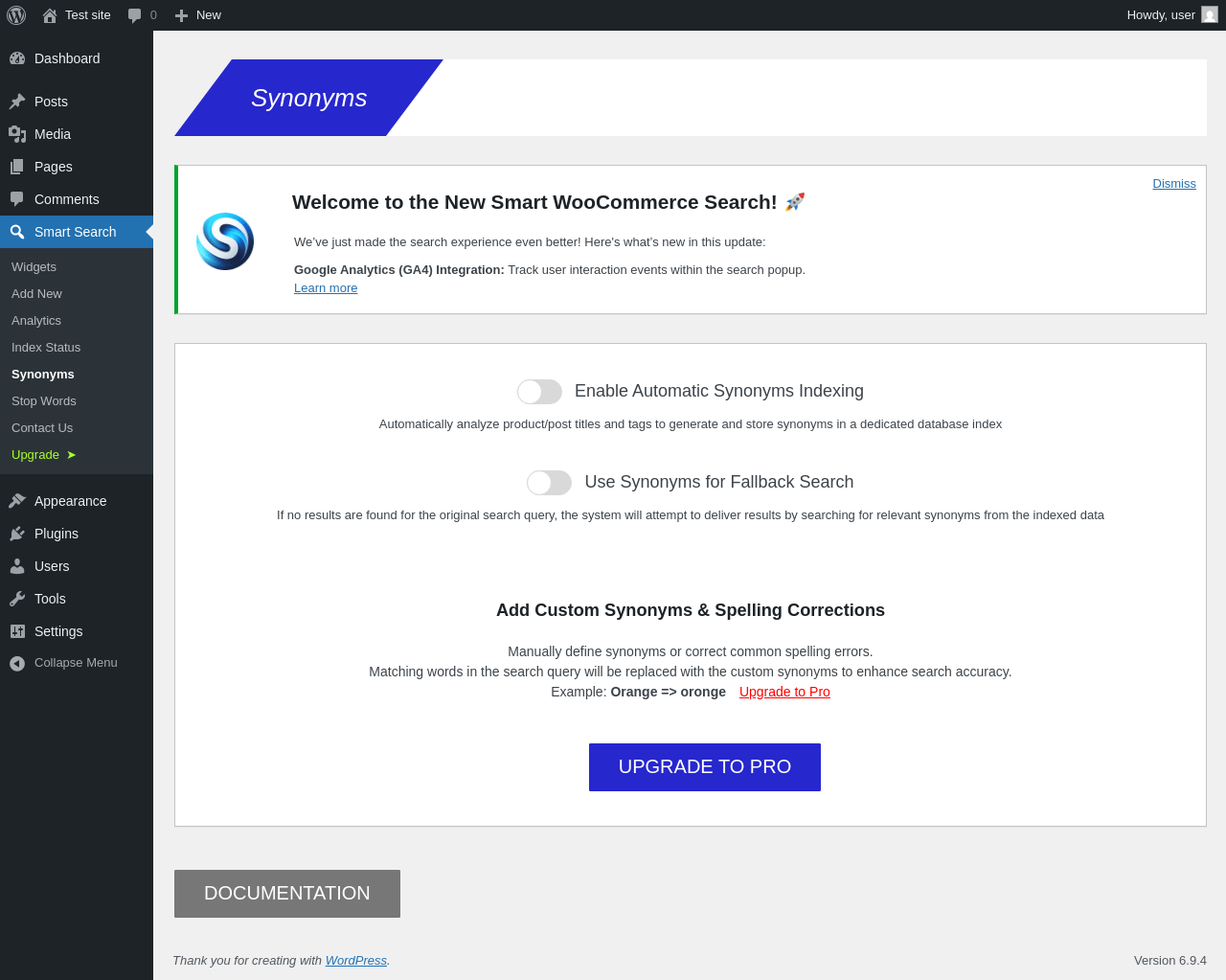Open the Media menu label
This screenshot has width=1226, height=980.
[x=53, y=134]
